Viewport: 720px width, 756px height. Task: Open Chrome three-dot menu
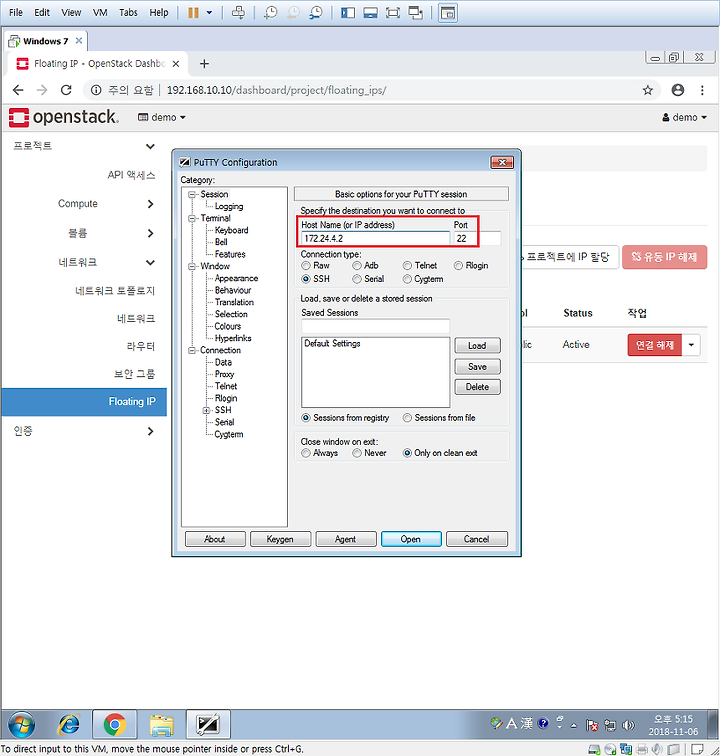pyautogui.click(x=702, y=90)
